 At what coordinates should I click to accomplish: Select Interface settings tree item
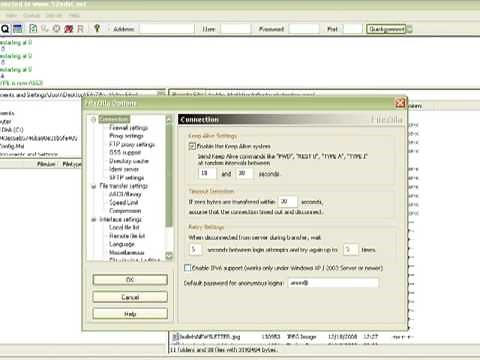coord(120,219)
